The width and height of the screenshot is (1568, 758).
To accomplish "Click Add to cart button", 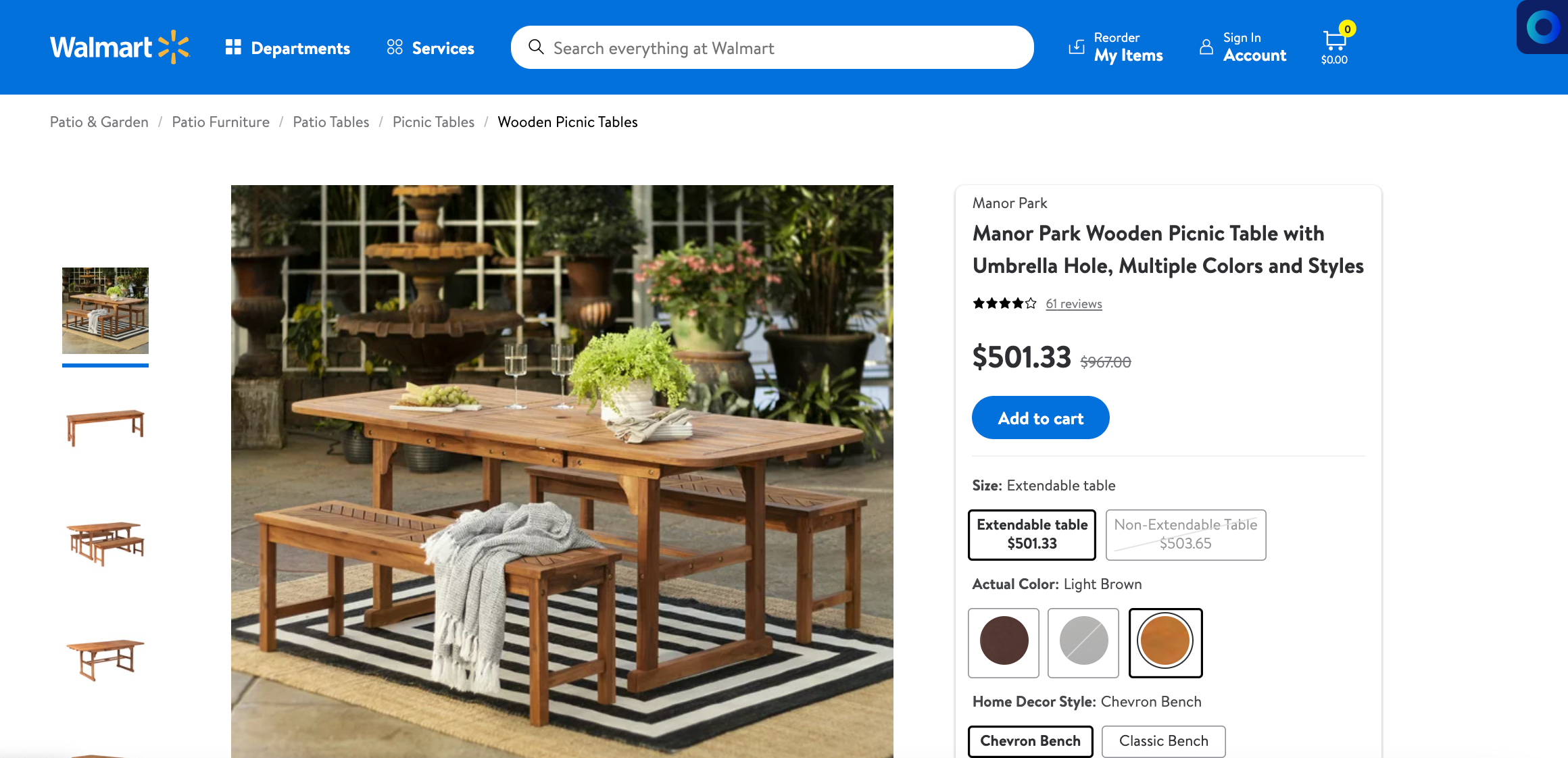I will tap(1040, 417).
